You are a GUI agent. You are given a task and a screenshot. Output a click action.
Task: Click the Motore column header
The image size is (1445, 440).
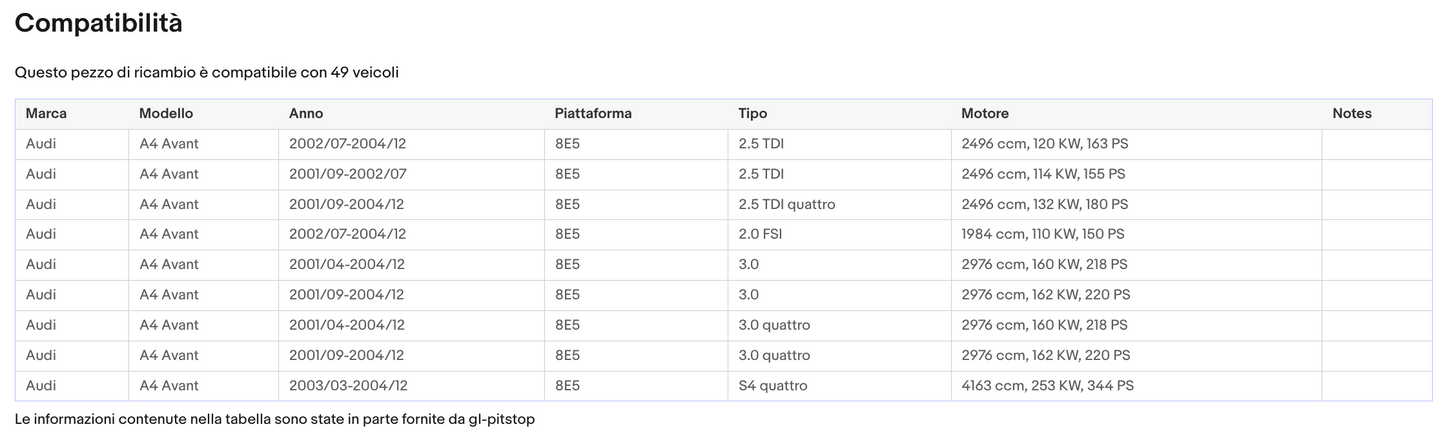985,114
